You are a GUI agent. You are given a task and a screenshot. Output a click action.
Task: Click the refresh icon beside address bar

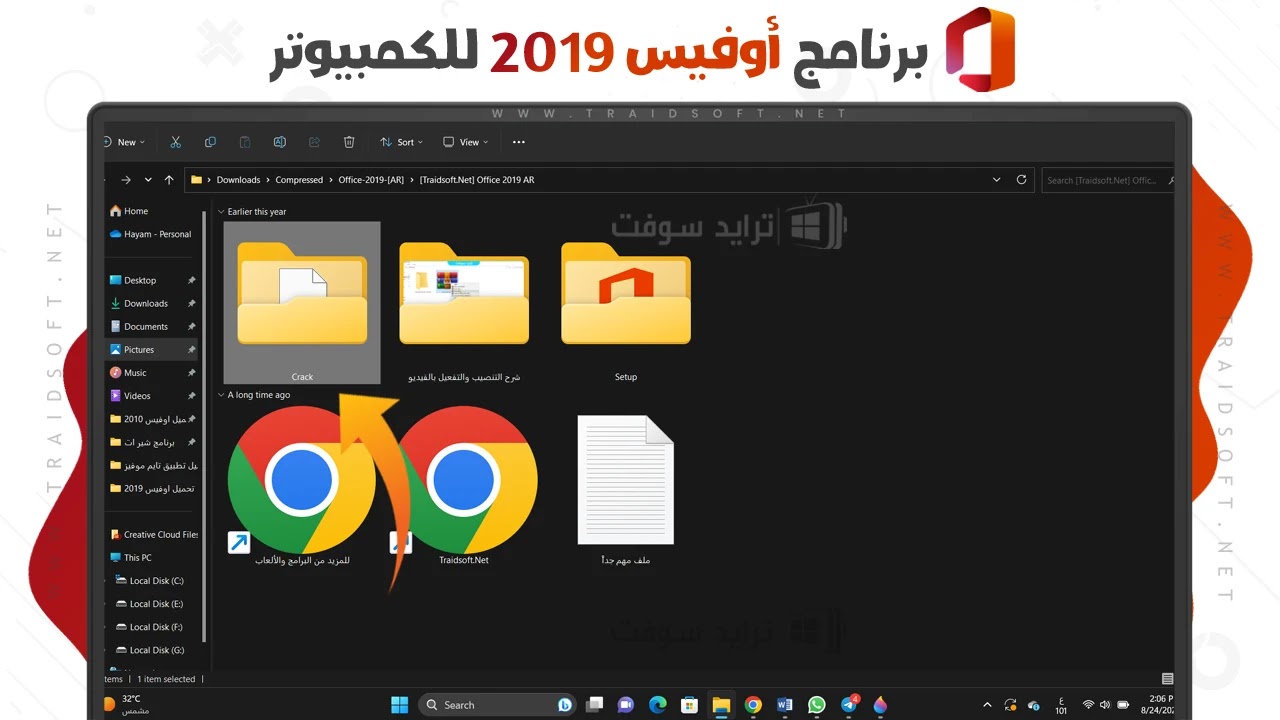tap(1021, 180)
